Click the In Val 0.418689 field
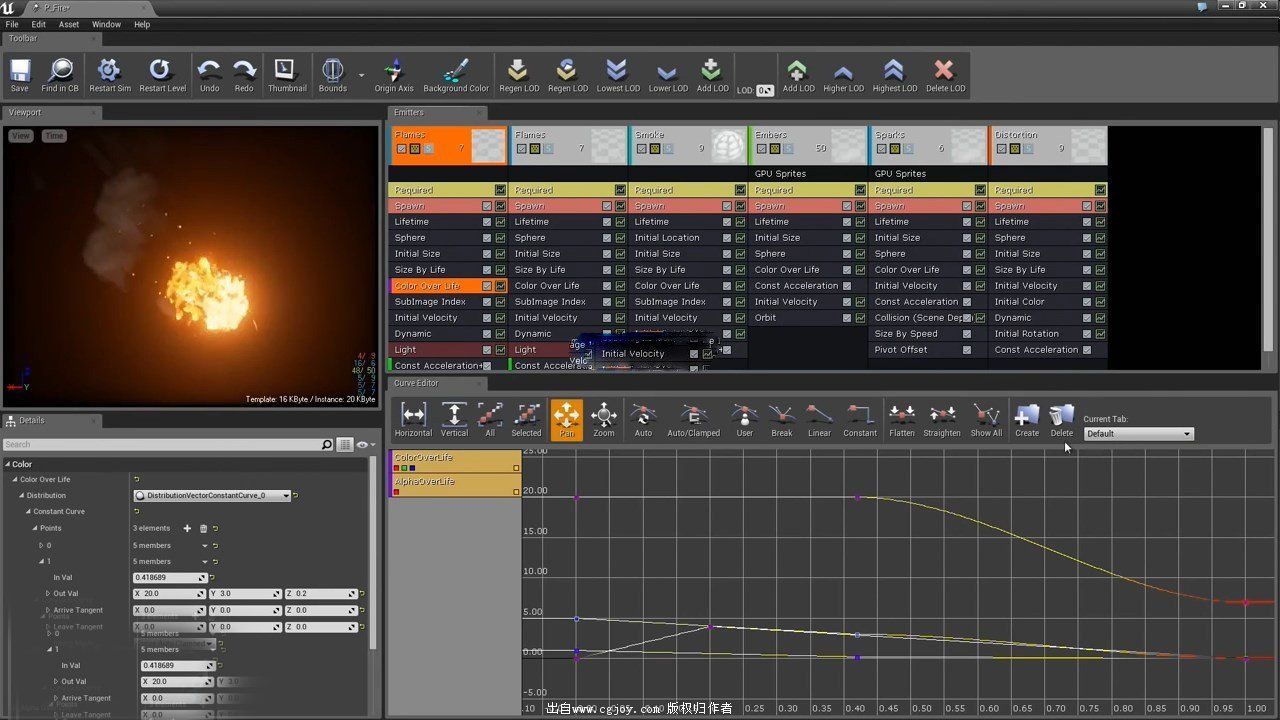1280x720 pixels. click(170, 578)
